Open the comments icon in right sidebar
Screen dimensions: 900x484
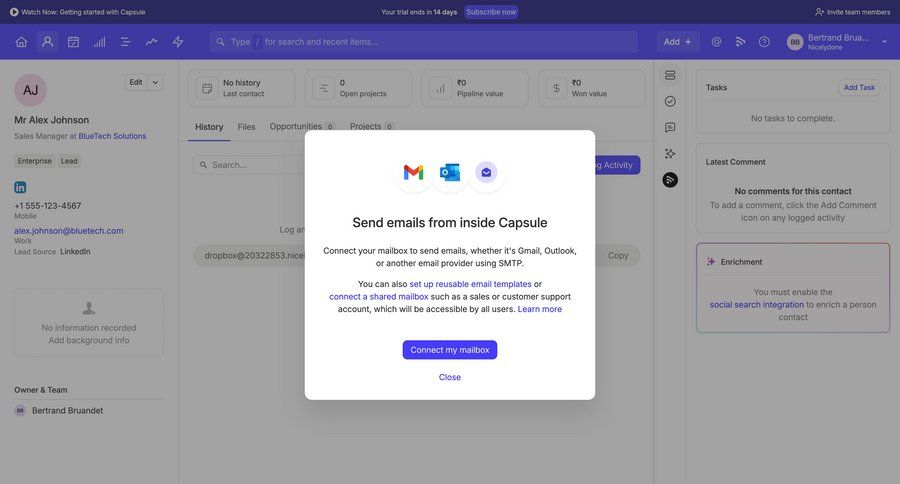pos(670,127)
